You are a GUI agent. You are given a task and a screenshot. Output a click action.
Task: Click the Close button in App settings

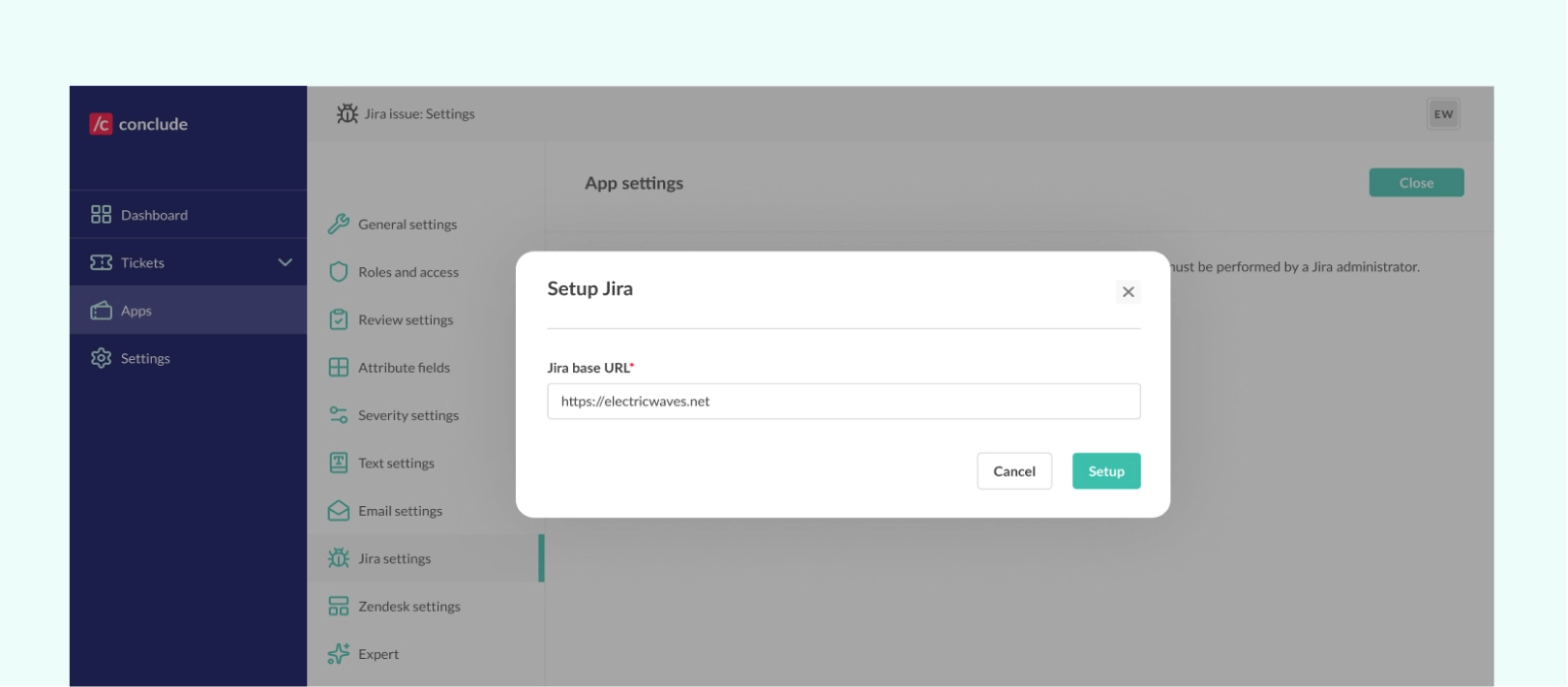[x=1416, y=183]
